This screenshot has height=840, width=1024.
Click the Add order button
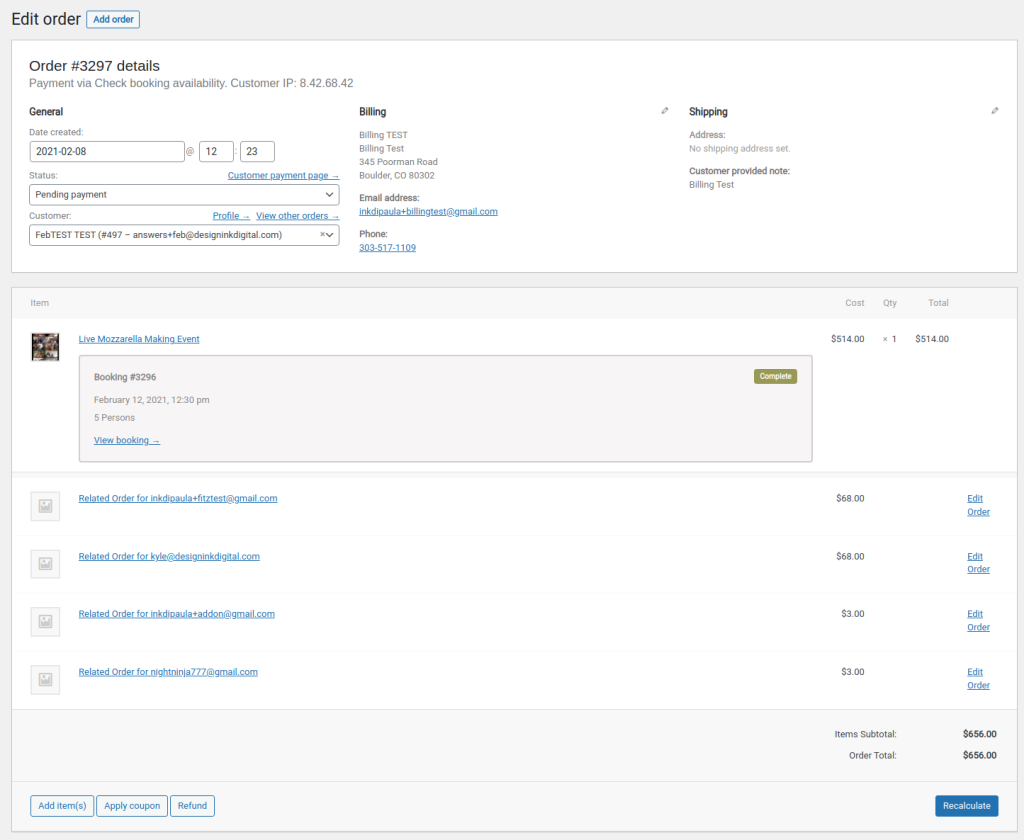112,19
